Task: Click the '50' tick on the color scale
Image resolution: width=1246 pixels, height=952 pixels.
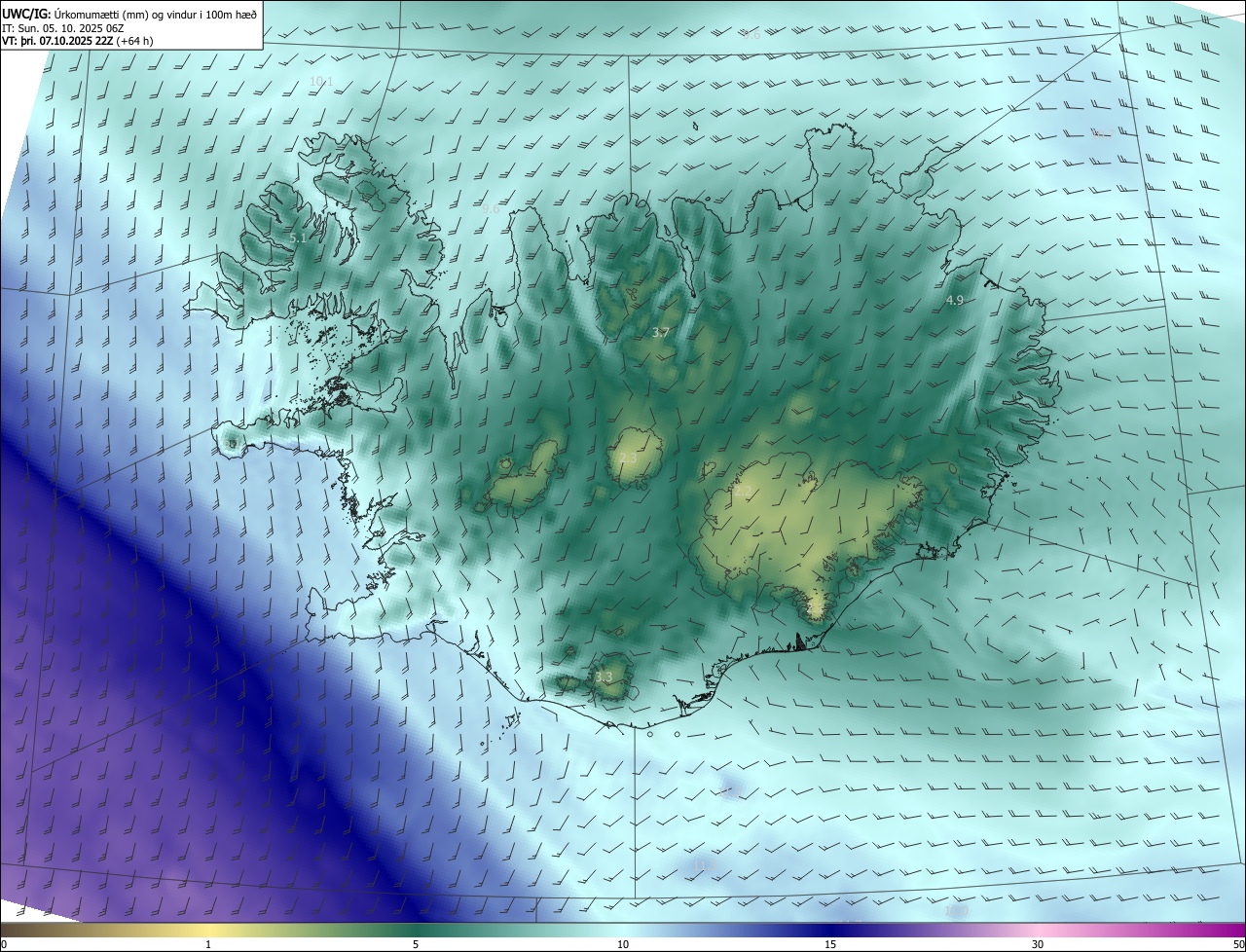Action: coord(1238,945)
